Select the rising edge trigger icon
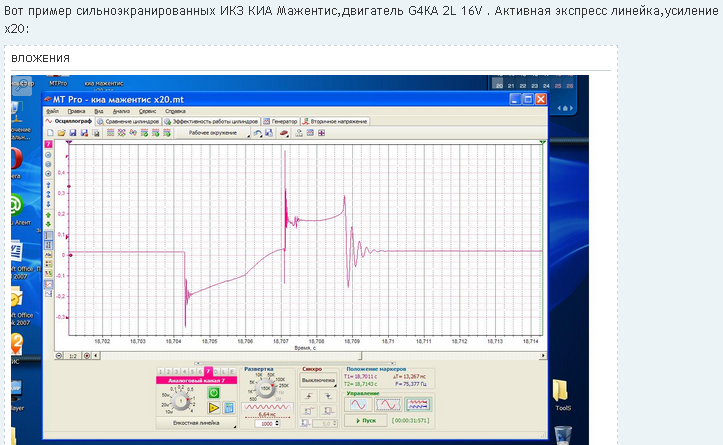Viewport: 723px width, 445px height. (x=309, y=396)
